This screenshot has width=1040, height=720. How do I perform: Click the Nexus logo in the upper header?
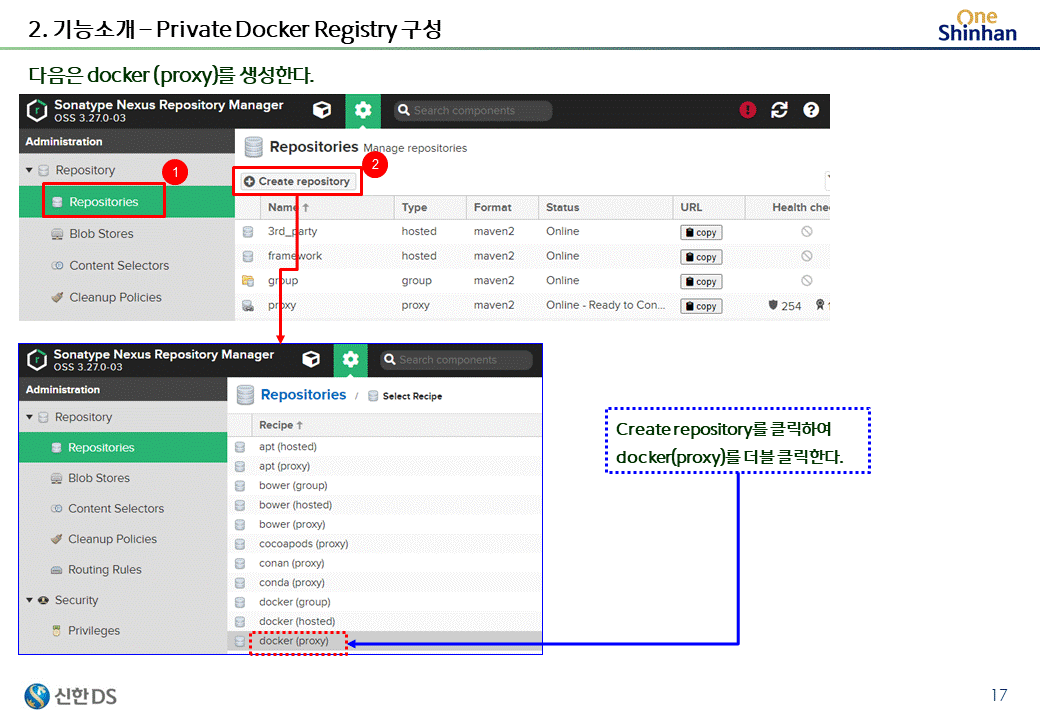(37, 111)
